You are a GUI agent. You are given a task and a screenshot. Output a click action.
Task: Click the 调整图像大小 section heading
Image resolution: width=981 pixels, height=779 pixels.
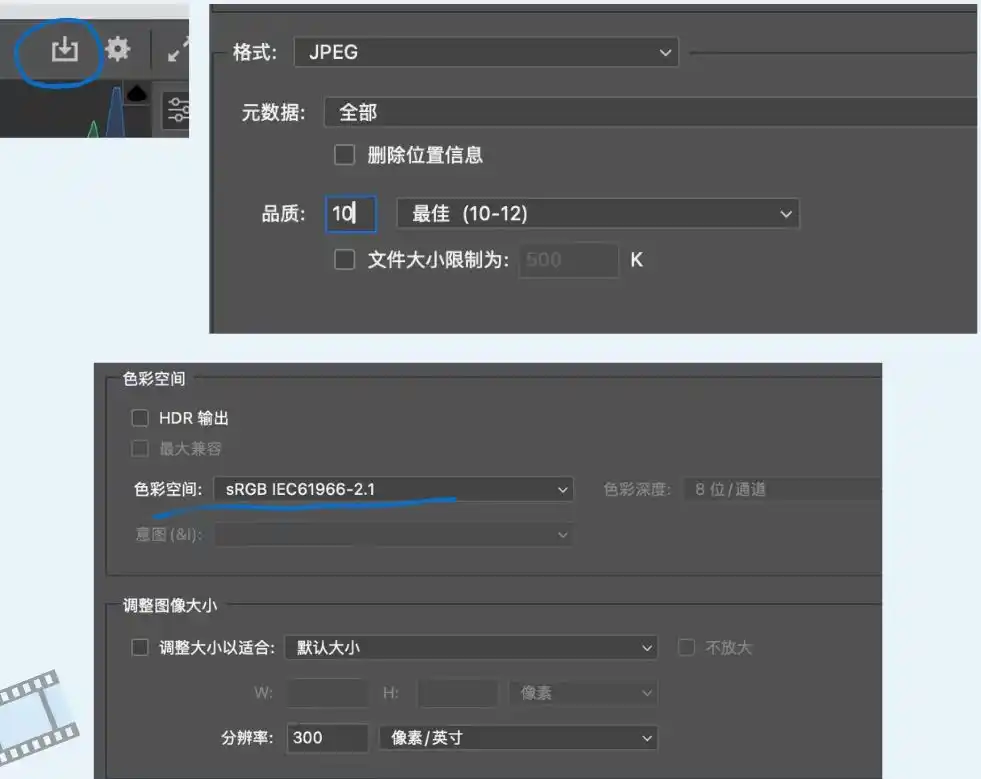170,606
